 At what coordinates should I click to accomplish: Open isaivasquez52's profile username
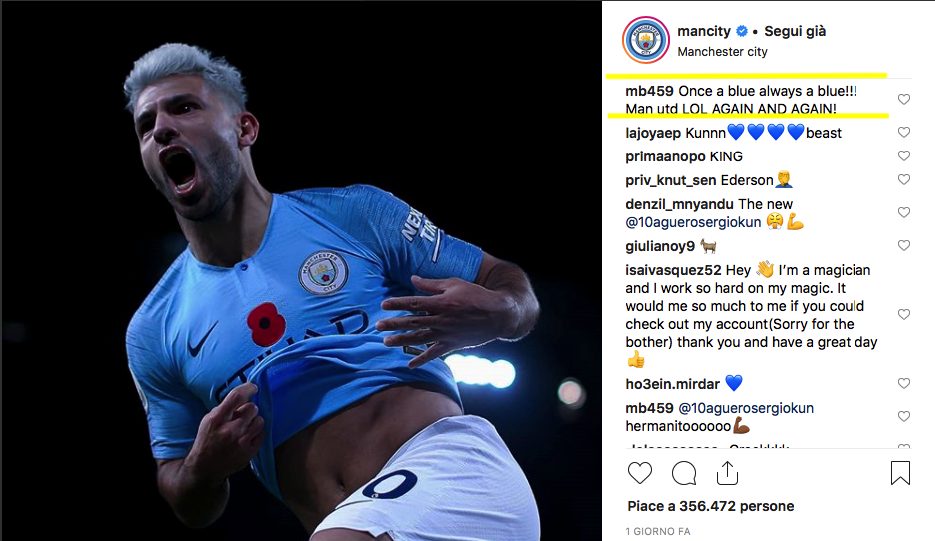[673, 270]
